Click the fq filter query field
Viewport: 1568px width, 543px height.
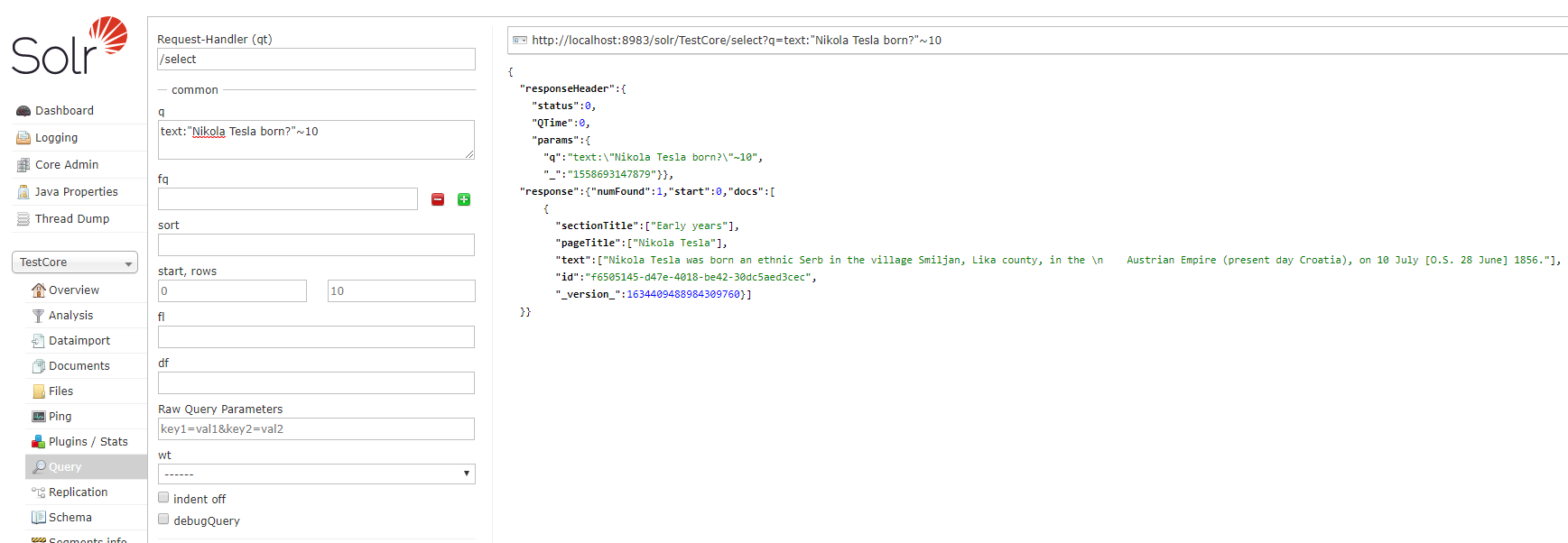[x=288, y=199]
